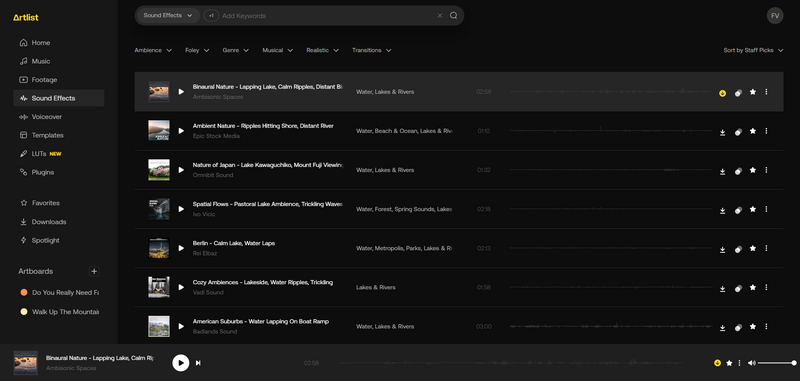Favorite the Cozy Ambiences track
Image resolution: width=800 pixels, height=381 pixels.
click(753, 287)
